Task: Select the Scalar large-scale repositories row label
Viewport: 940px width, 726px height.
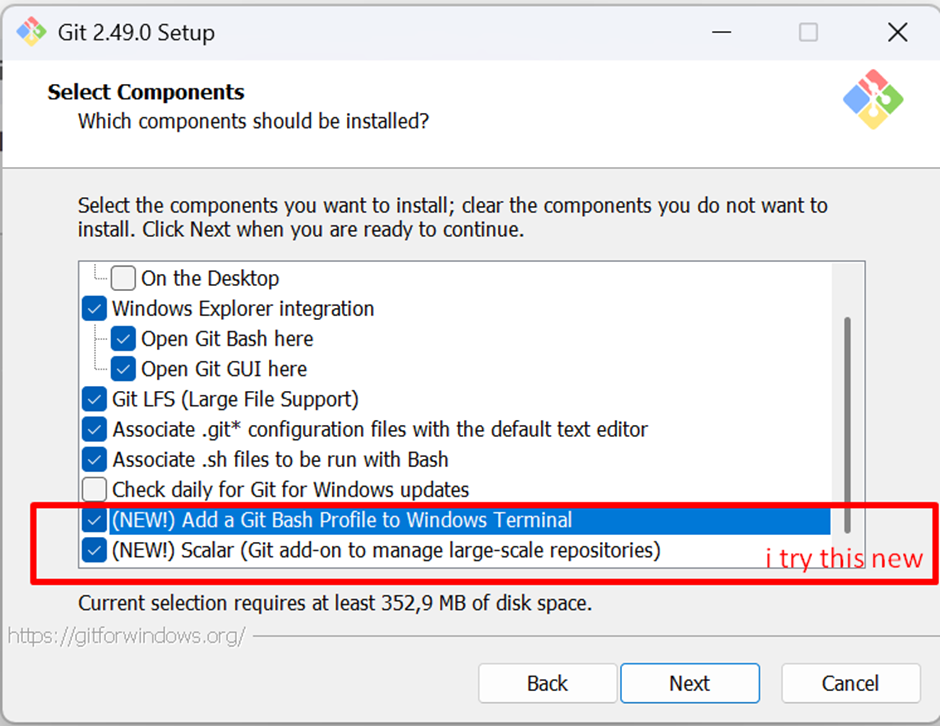Action: (x=386, y=550)
